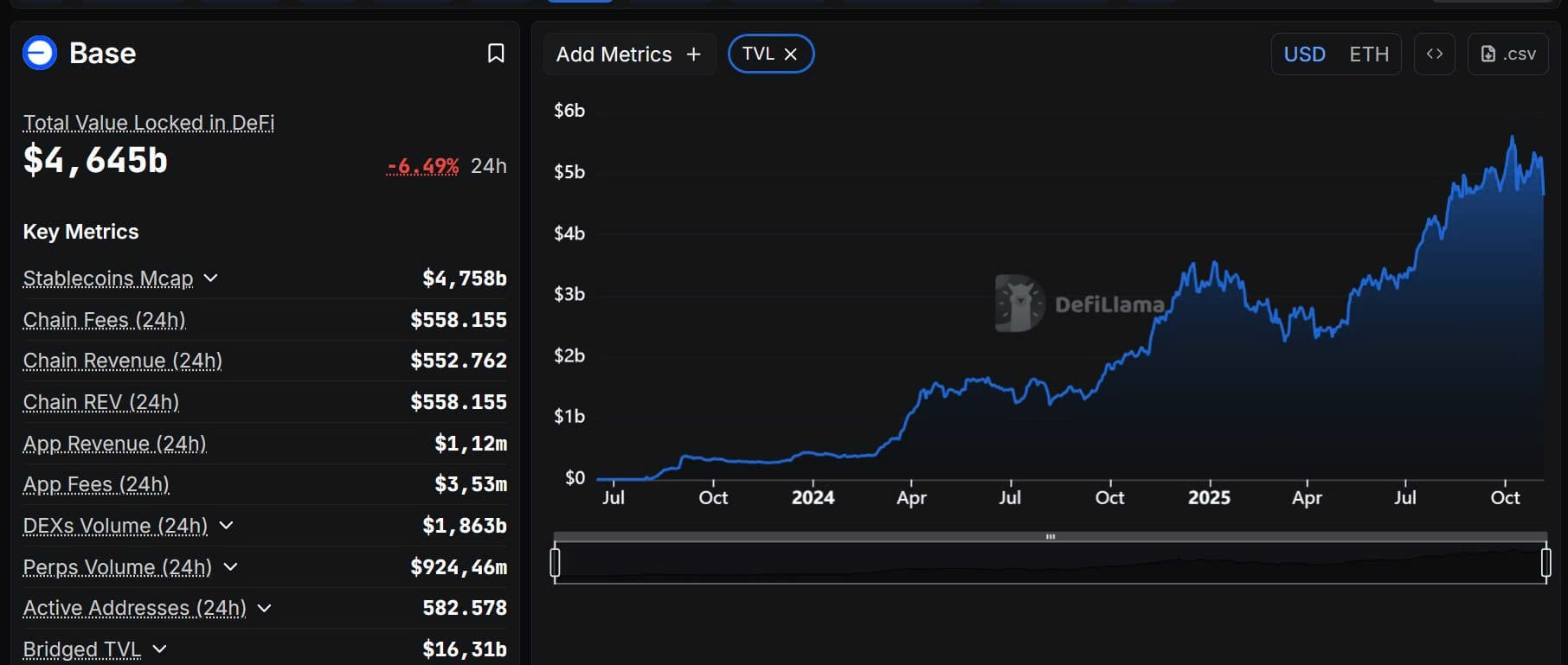Grab the left handle of chart range slider
The image size is (1568, 665).
555,563
